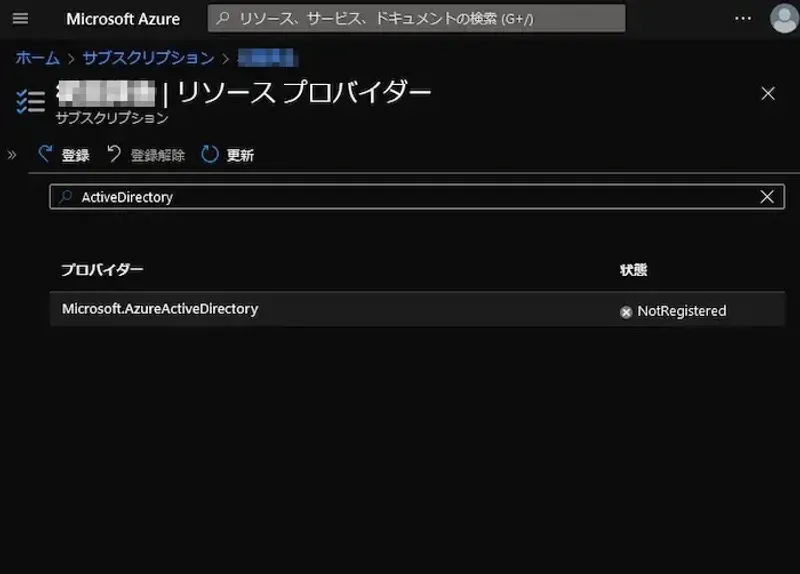The height and width of the screenshot is (574, 800).
Task: Click the NotRegistered status text
Action: tap(682, 311)
